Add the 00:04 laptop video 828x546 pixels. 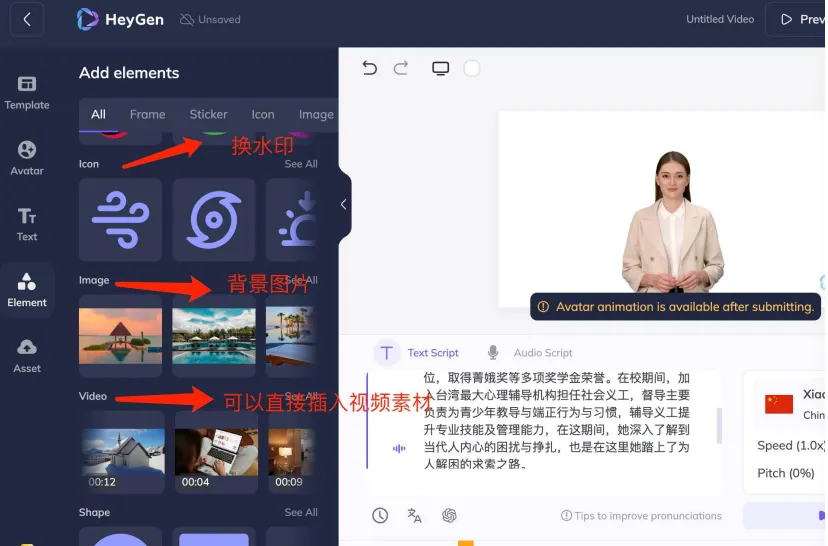[216, 453]
